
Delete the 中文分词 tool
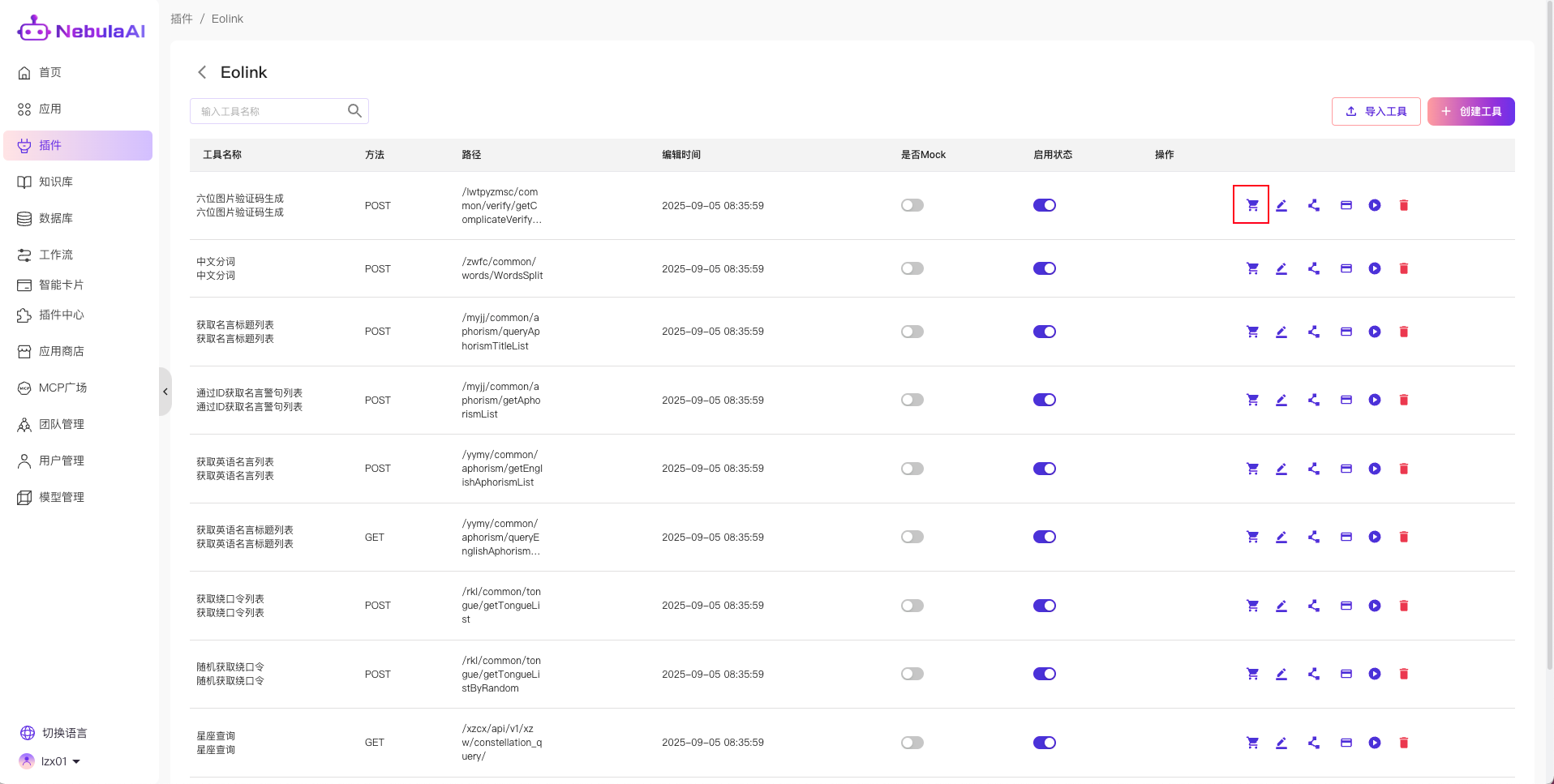click(1404, 268)
